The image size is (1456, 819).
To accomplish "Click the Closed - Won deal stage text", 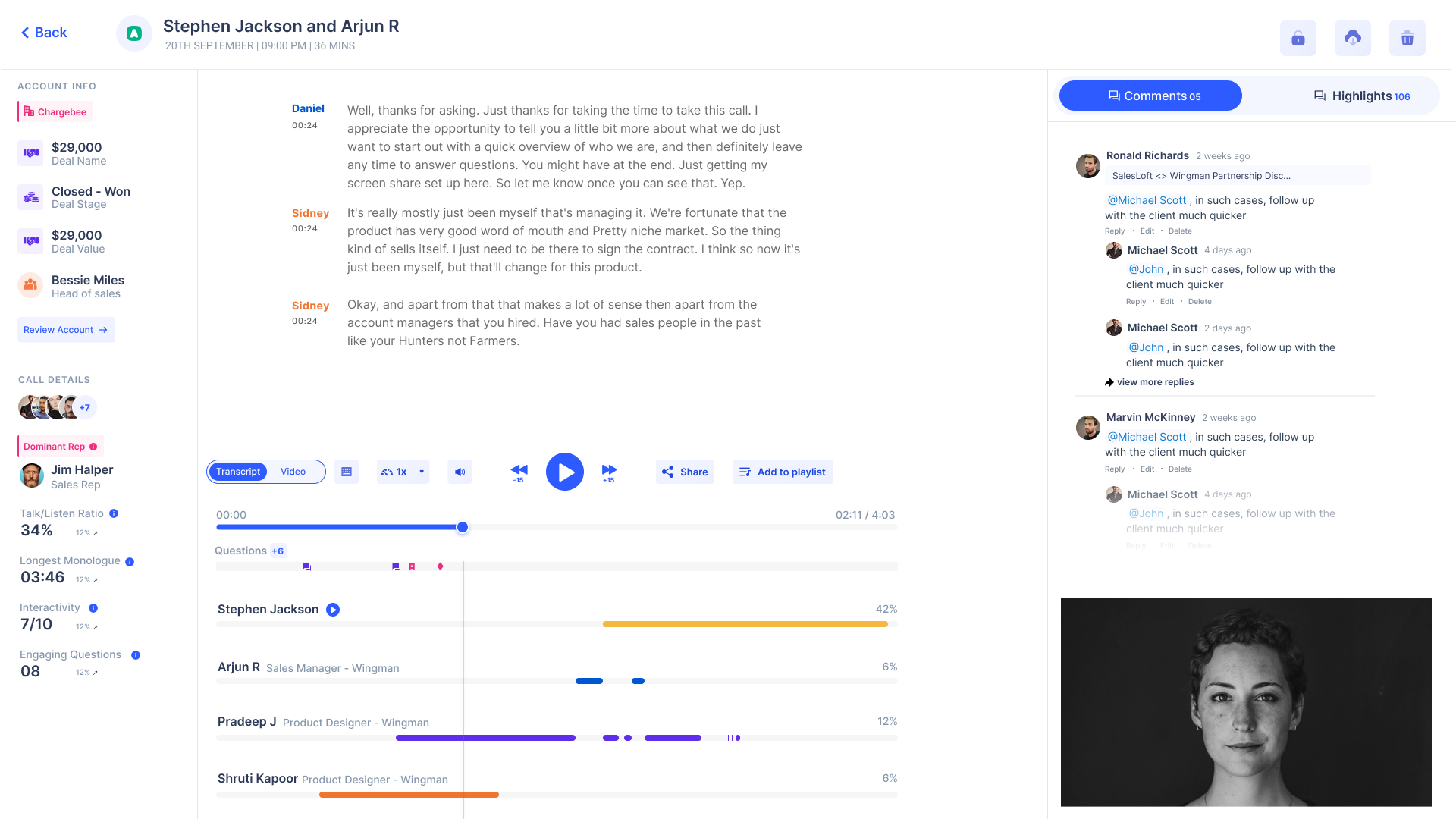I will click(x=91, y=191).
